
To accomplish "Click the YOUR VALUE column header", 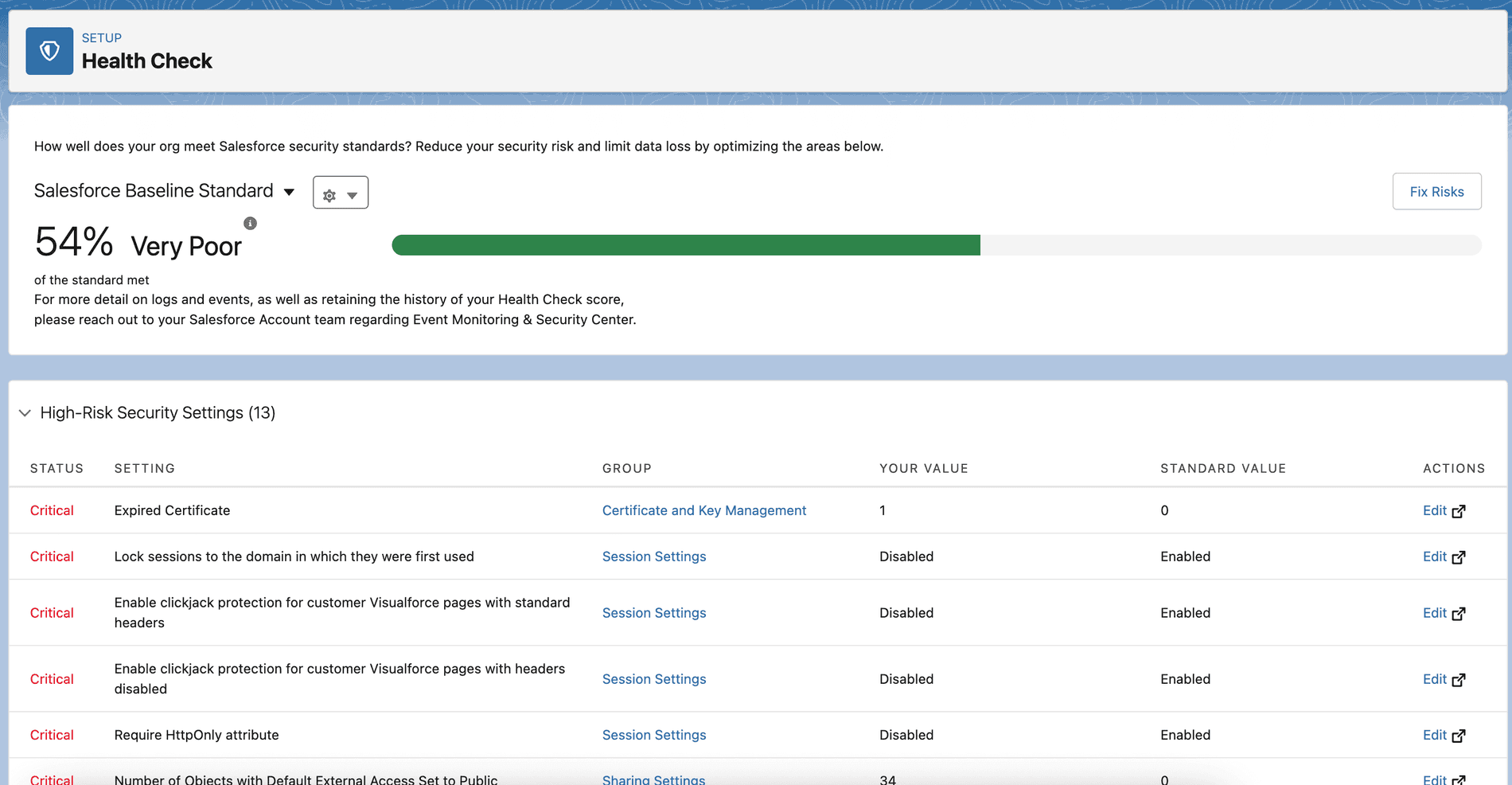I will (923, 468).
